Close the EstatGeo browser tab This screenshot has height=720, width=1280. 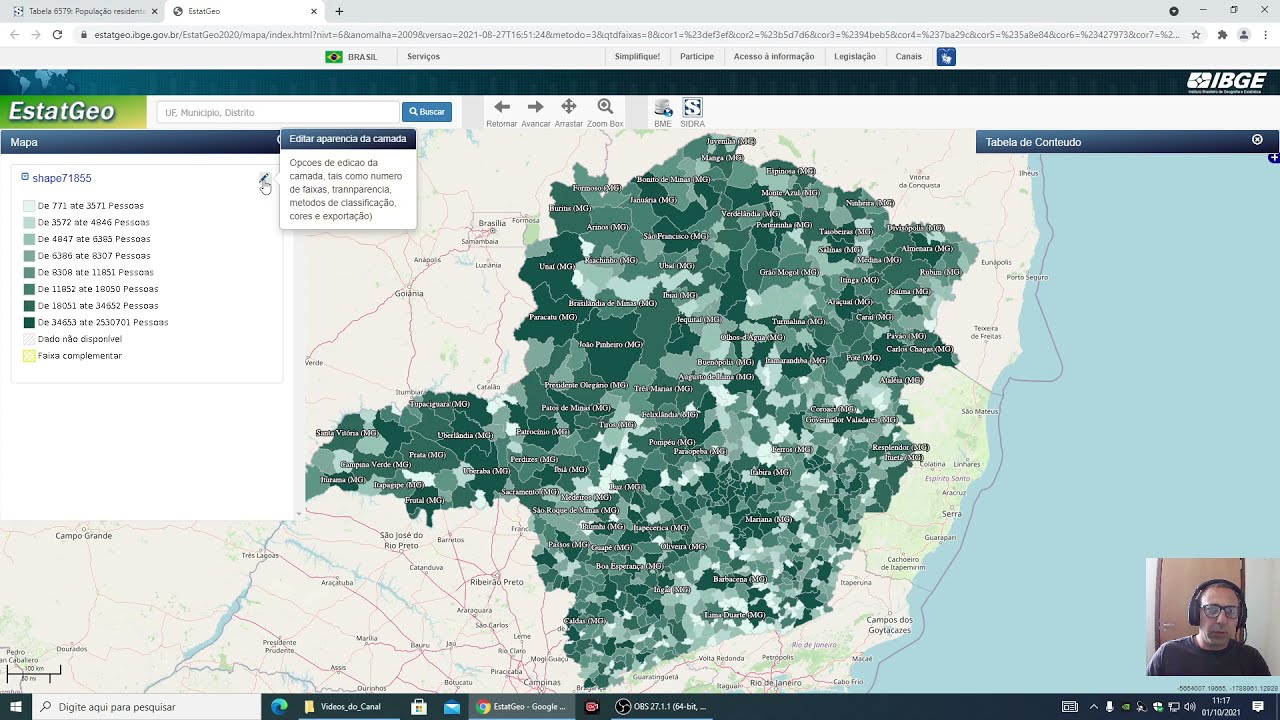click(x=314, y=11)
